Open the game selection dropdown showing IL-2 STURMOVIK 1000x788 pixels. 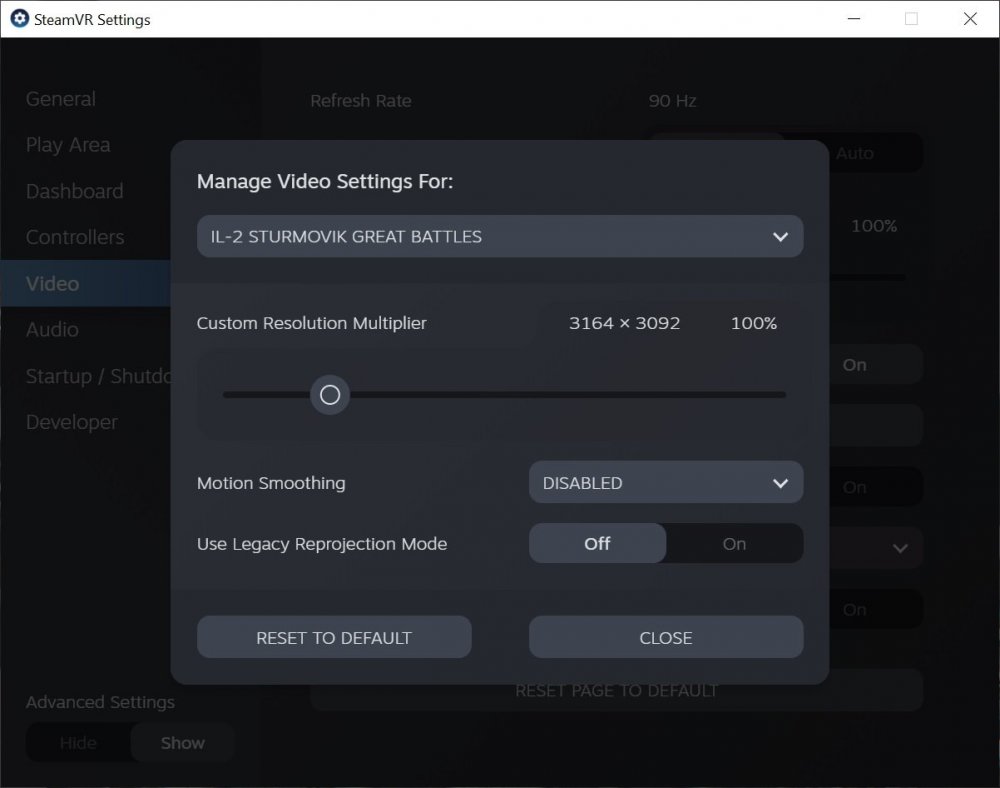[499, 236]
